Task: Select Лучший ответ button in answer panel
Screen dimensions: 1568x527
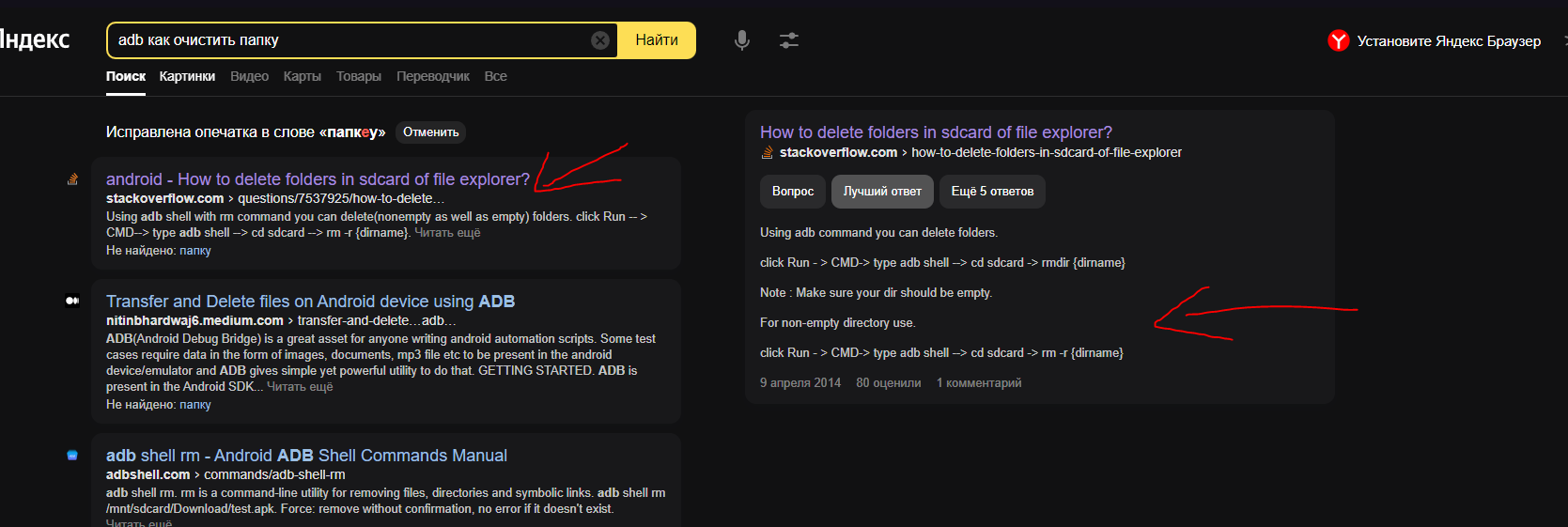Action: tap(882, 192)
